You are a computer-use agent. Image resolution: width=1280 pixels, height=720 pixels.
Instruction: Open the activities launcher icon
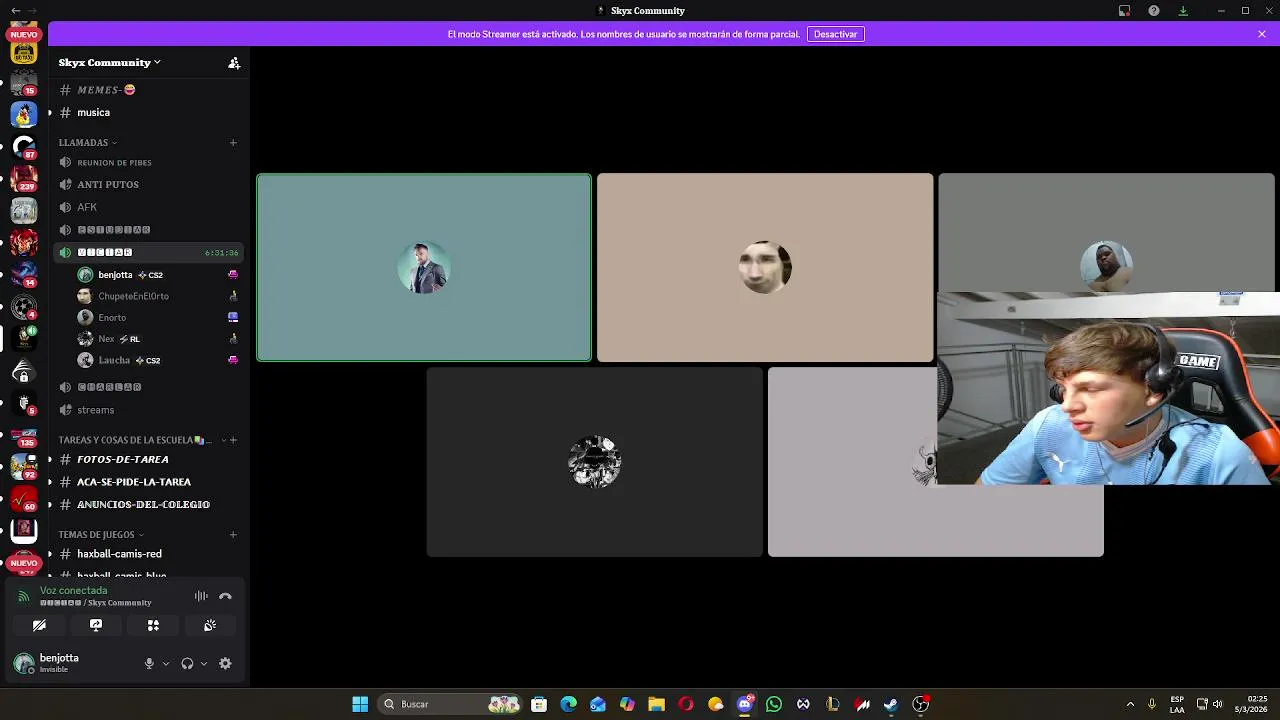point(153,625)
